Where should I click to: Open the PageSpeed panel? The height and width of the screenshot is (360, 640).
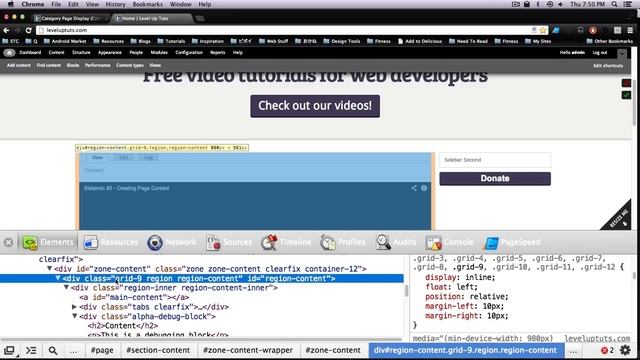512,242
